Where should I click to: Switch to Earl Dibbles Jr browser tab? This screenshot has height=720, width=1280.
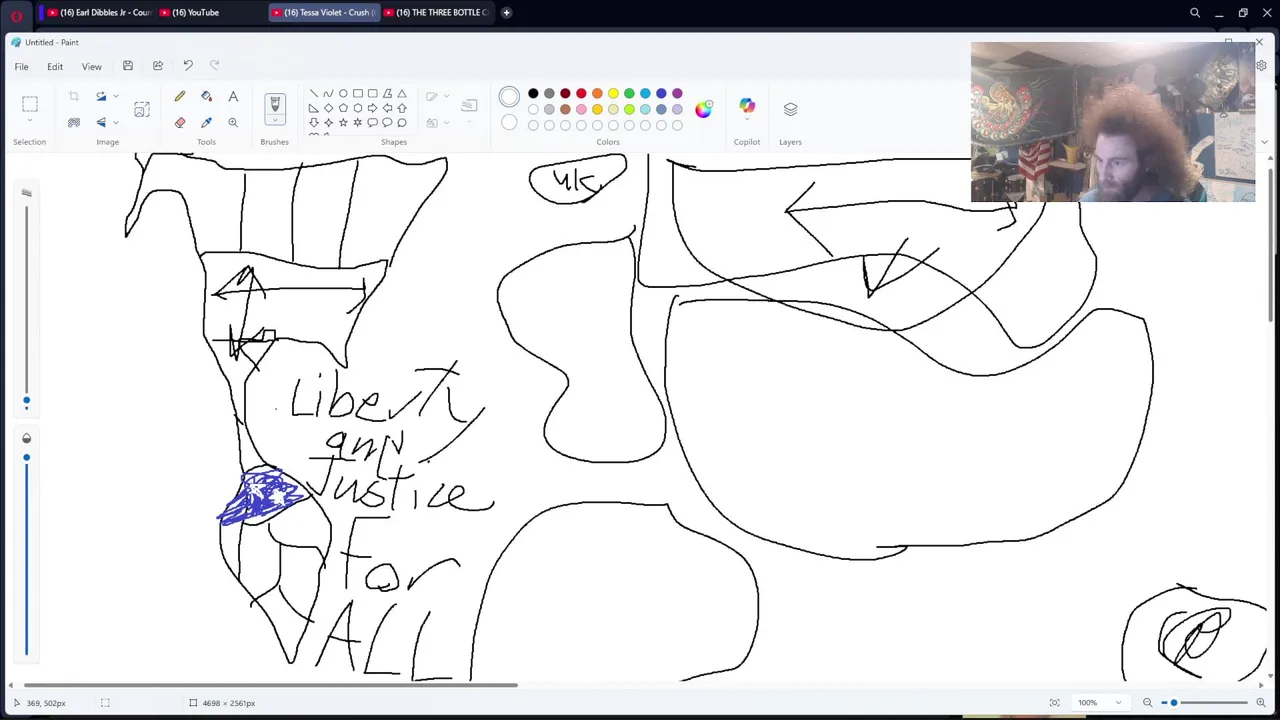[x=98, y=12]
